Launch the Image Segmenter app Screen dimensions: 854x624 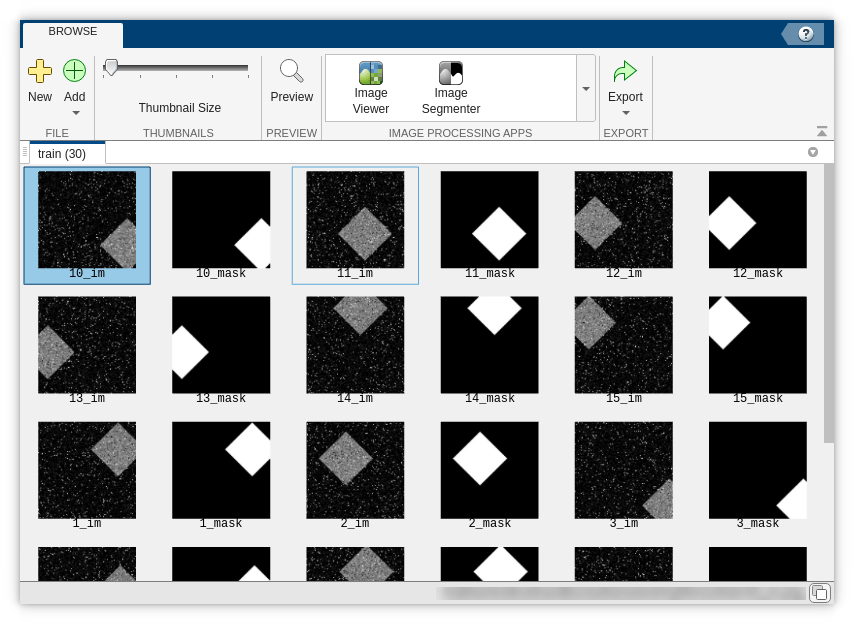pyautogui.click(x=451, y=74)
